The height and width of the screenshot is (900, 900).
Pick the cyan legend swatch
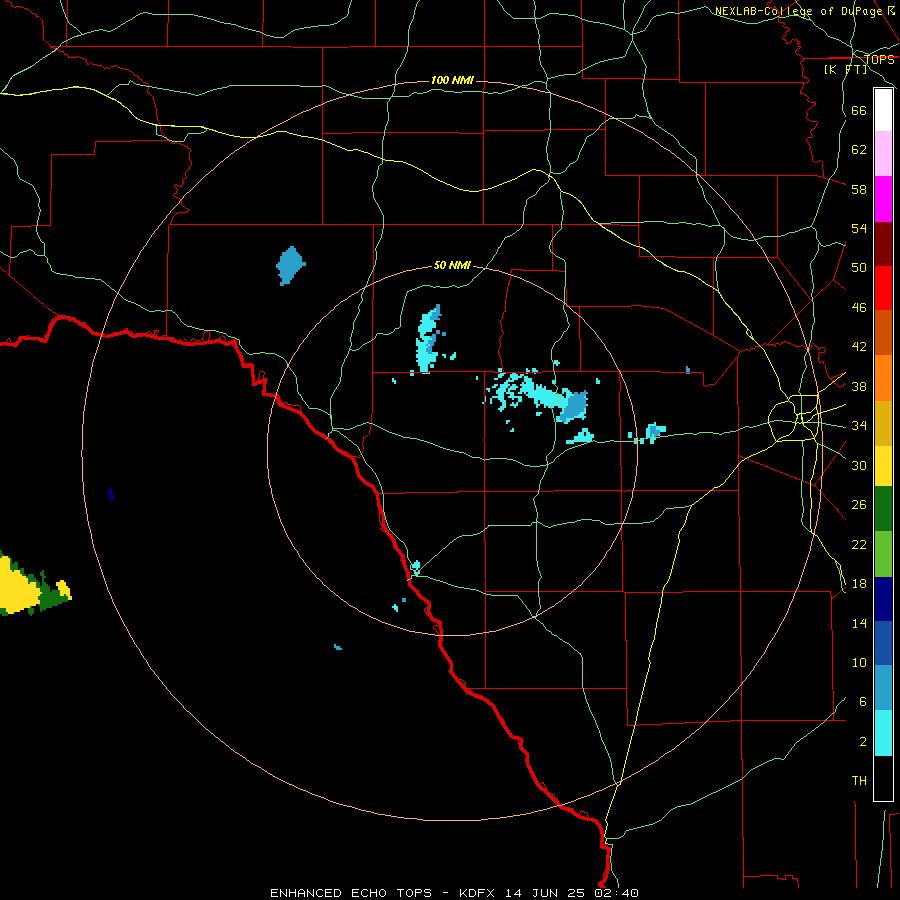coord(883,734)
